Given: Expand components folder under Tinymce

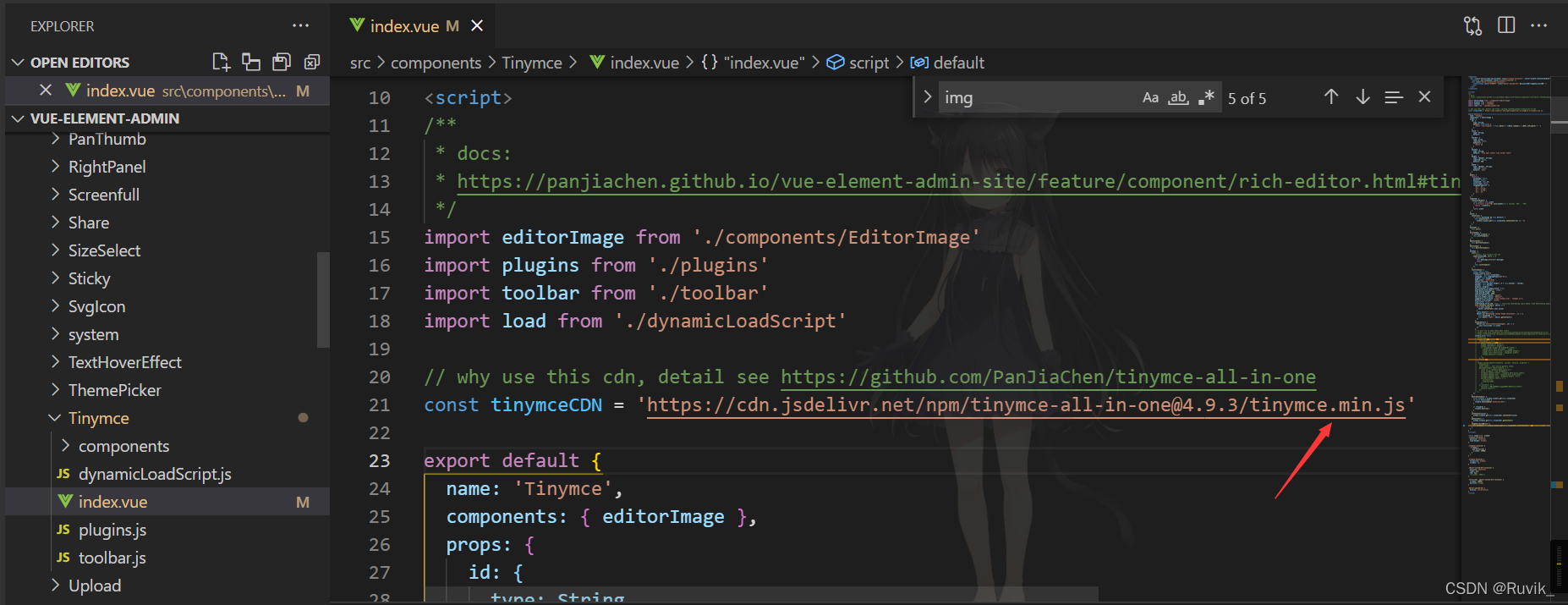Looking at the screenshot, I should tap(66, 446).
